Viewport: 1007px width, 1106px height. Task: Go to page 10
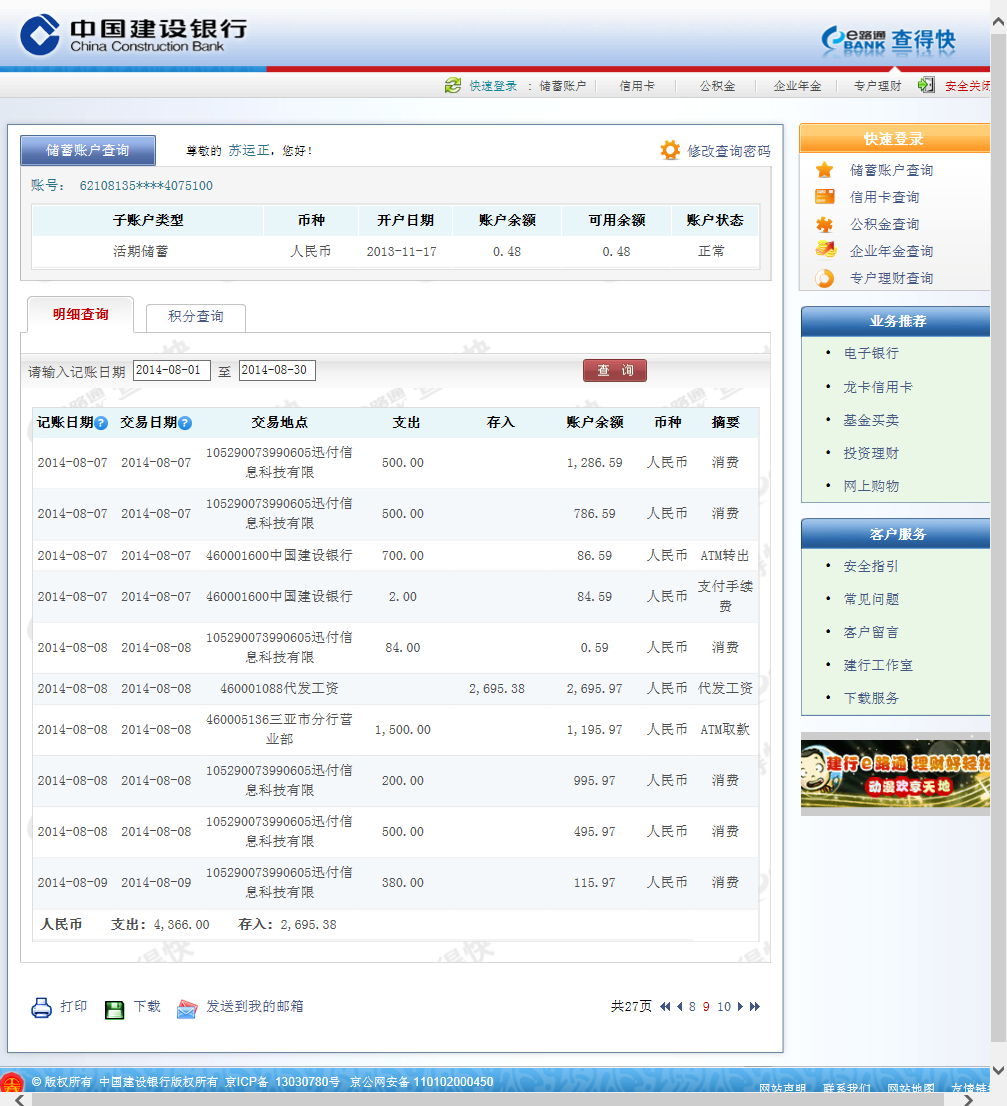point(724,1007)
